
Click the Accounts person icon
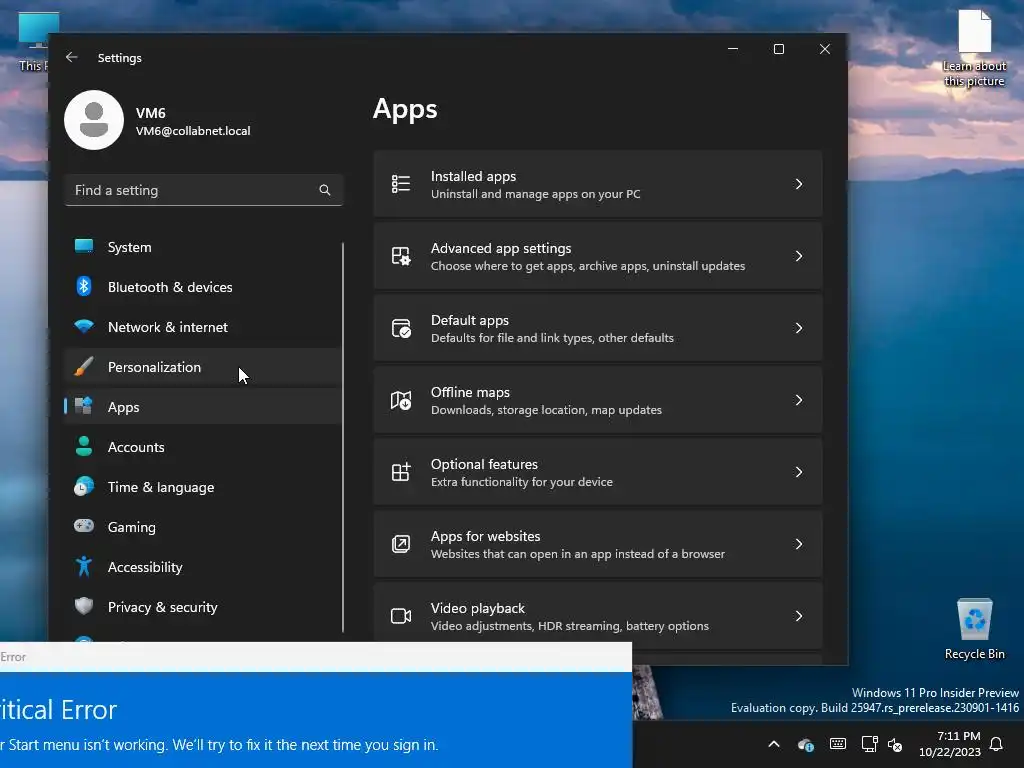point(84,446)
